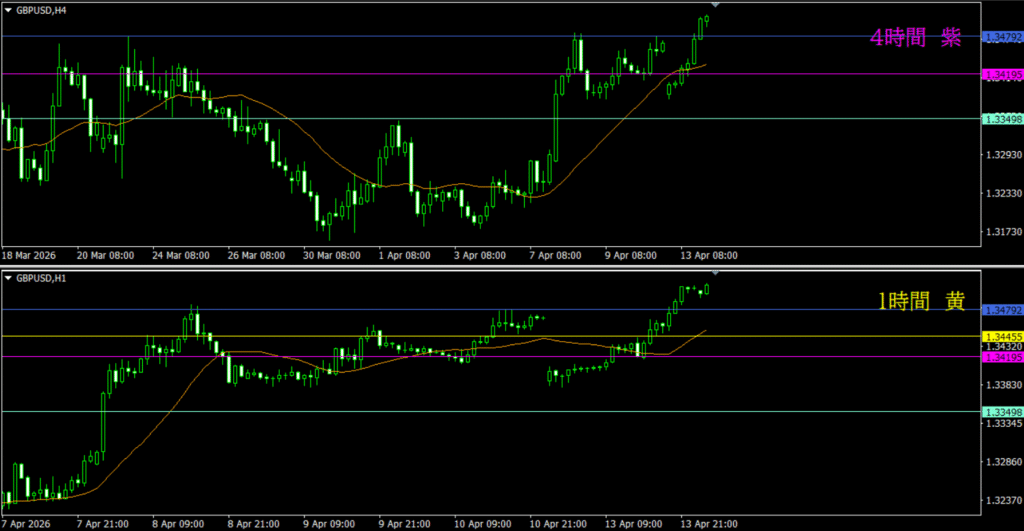The image size is (1024, 531).
Task: Select the magenta '4時間 紫' text label
Action: tap(915, 38)
